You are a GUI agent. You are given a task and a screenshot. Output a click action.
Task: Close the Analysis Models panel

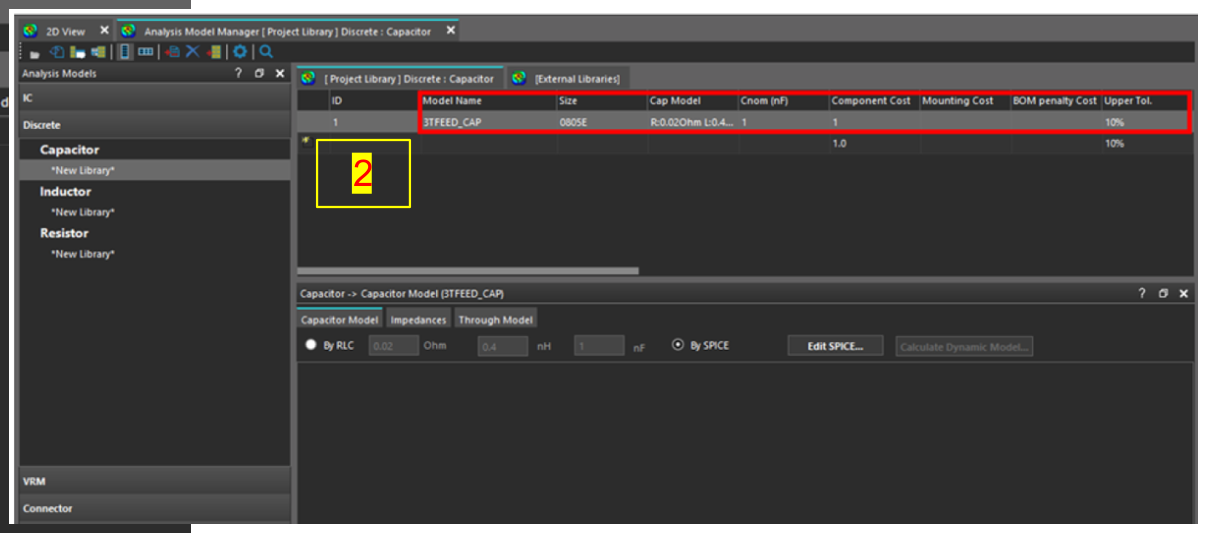pyautogui.click(x=278, y=73)
